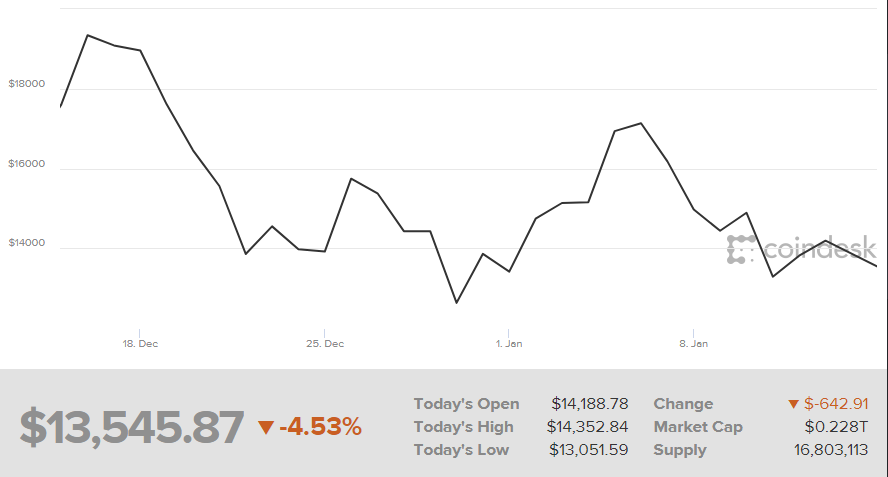
Task: Click the Today's High label
Action: [463, 427]
